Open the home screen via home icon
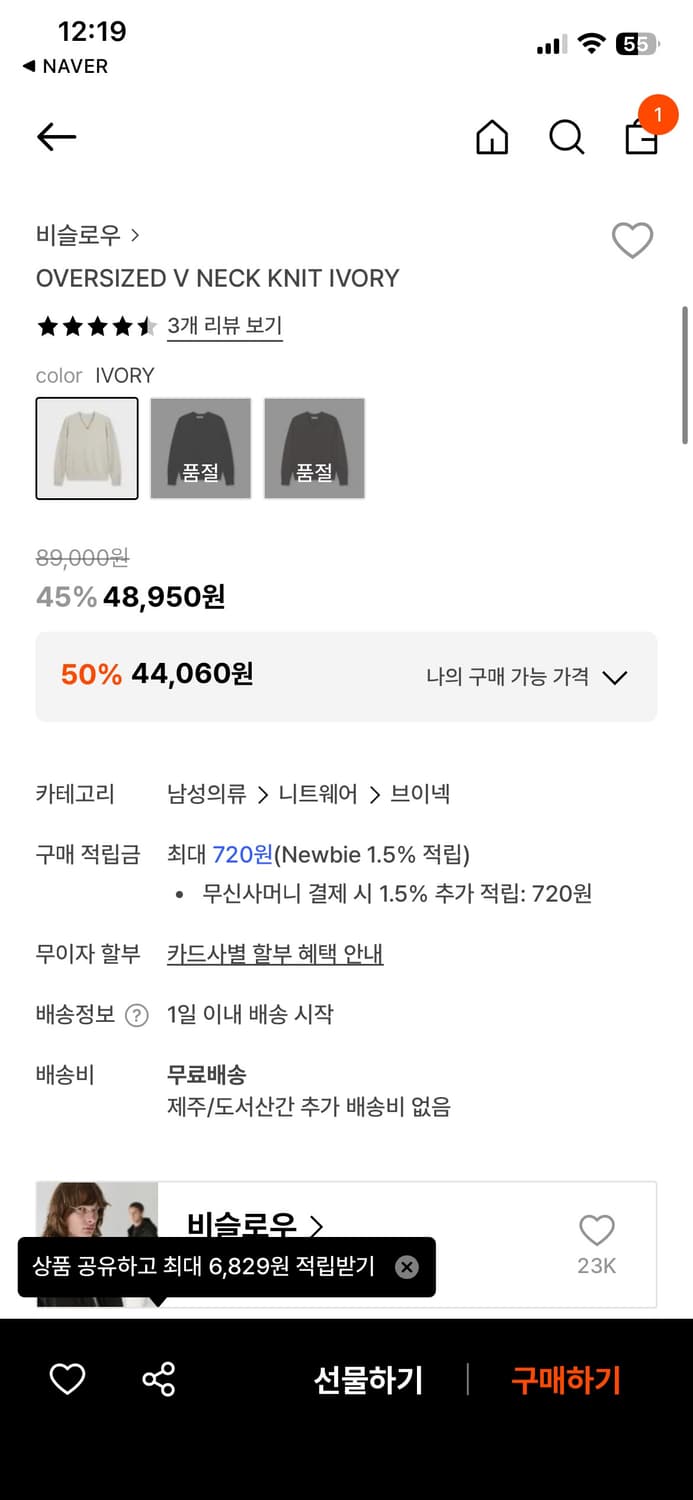 pyautogui.click(x=491, y=138)
